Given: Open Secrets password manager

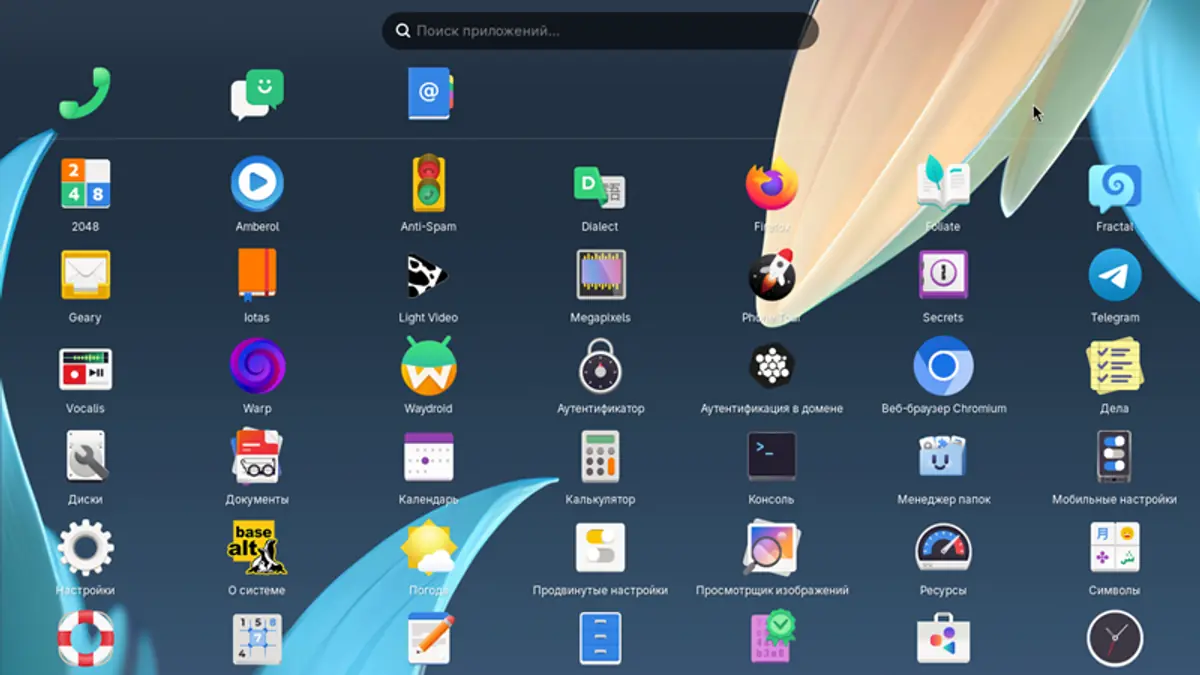Looking at the screenshot, I should [942, 276].
